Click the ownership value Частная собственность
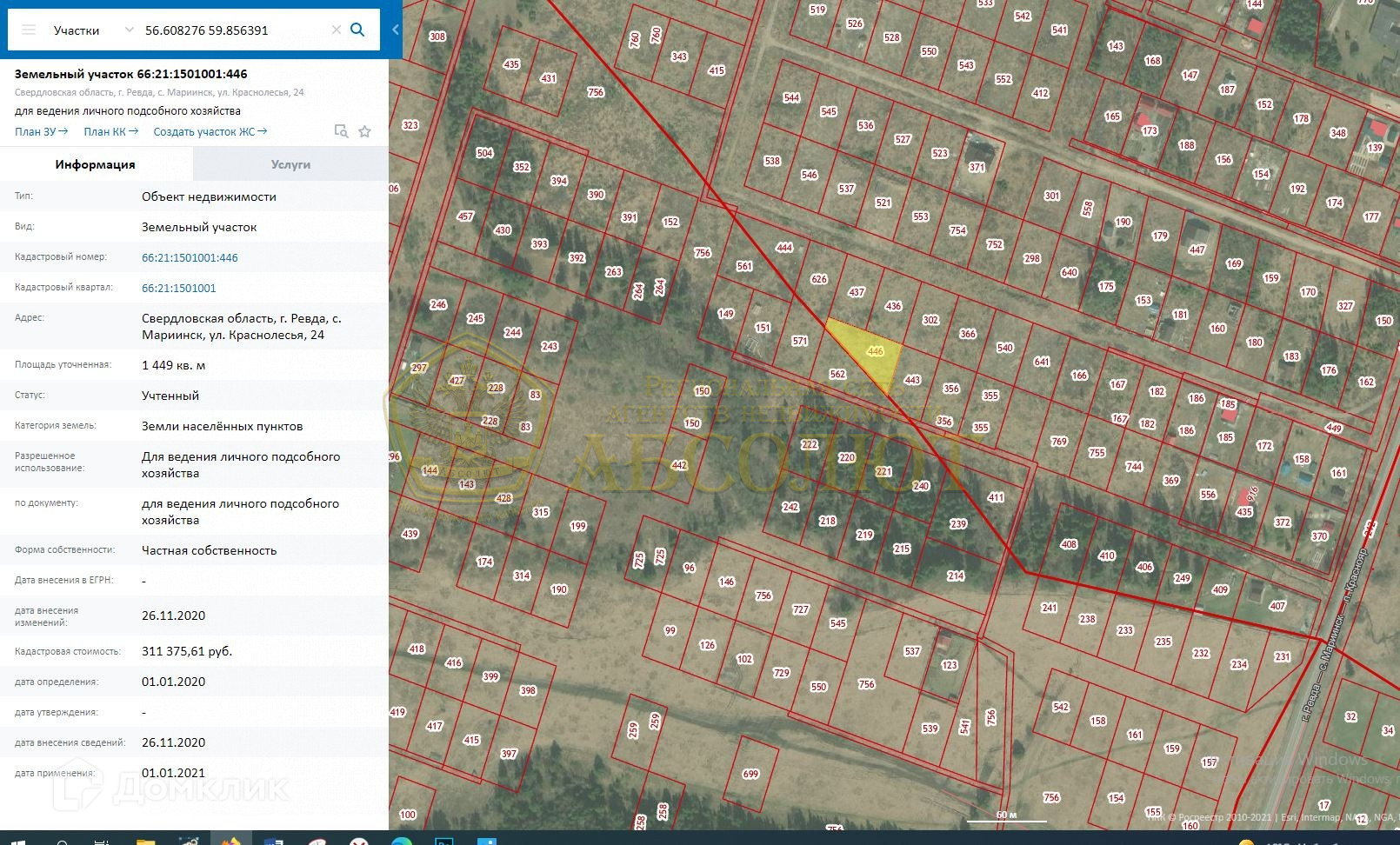This screenshot has height=845, width=1400. 210,550
